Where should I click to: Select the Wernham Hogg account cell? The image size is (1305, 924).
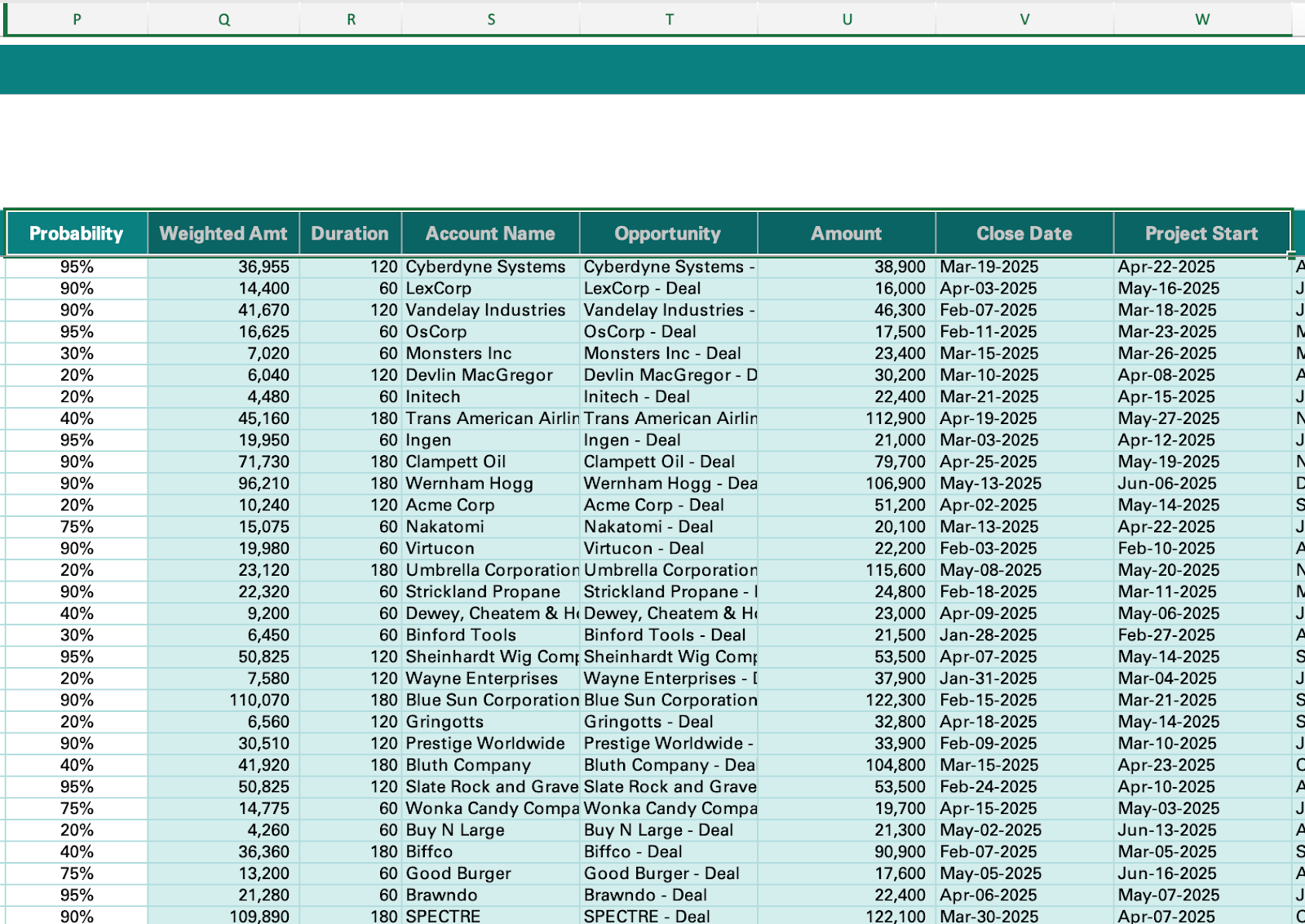click(x=491, y=484)
